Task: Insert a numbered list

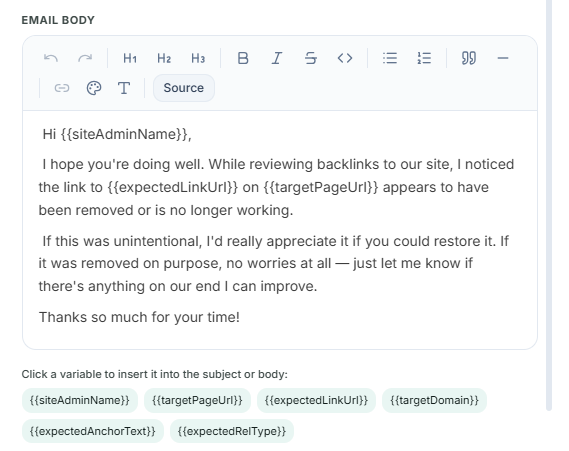Action: [424, 58]
